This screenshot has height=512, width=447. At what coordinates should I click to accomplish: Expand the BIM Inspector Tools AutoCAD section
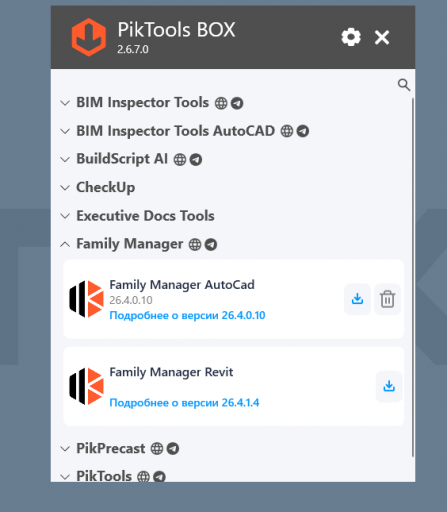65,131
